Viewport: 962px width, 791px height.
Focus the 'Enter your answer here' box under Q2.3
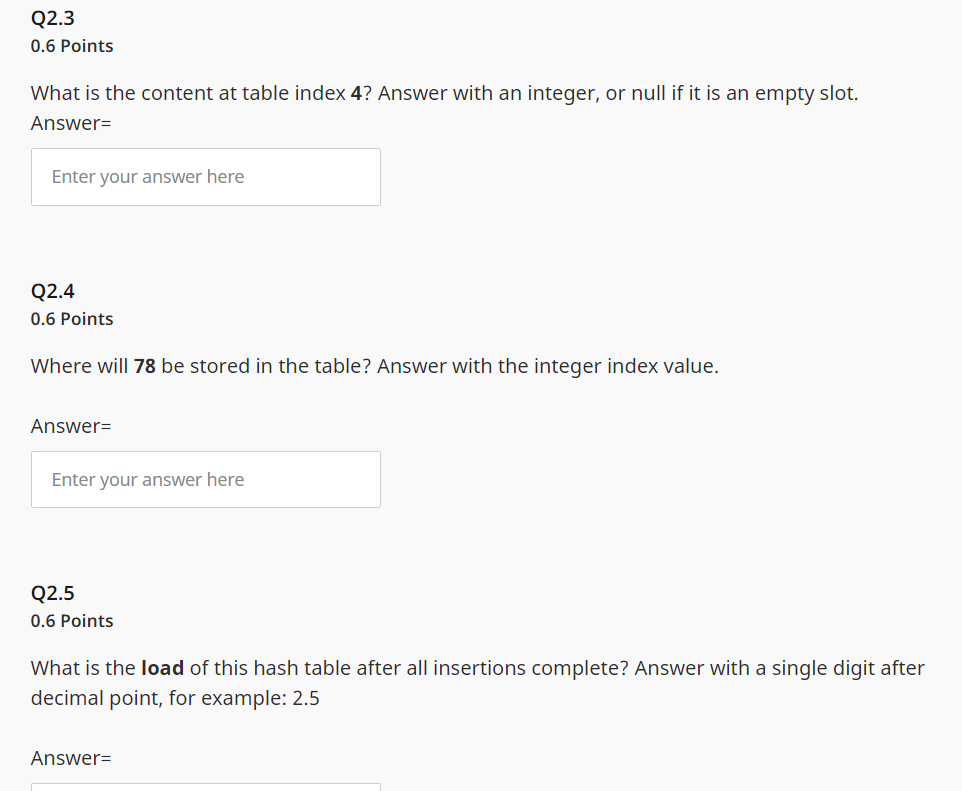205,176
